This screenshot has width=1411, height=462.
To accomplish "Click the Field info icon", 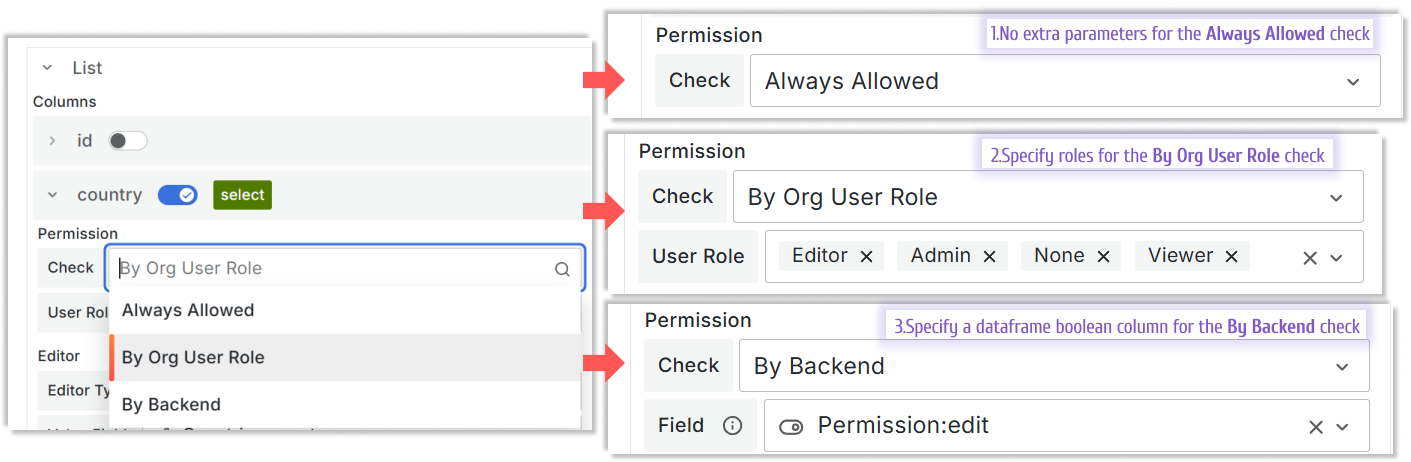I will [732, 426].
